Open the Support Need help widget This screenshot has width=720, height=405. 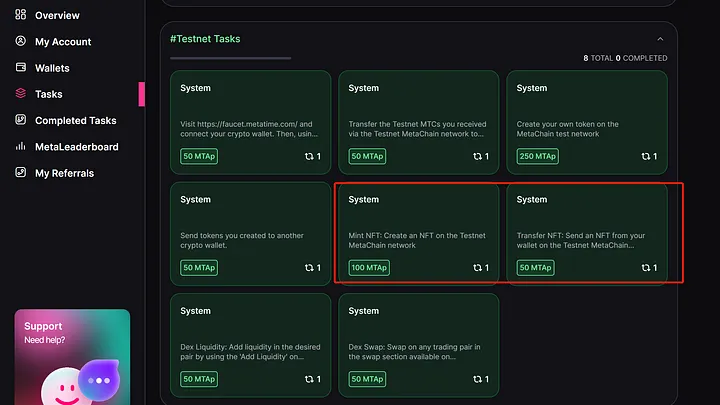[x=72, y=356]
